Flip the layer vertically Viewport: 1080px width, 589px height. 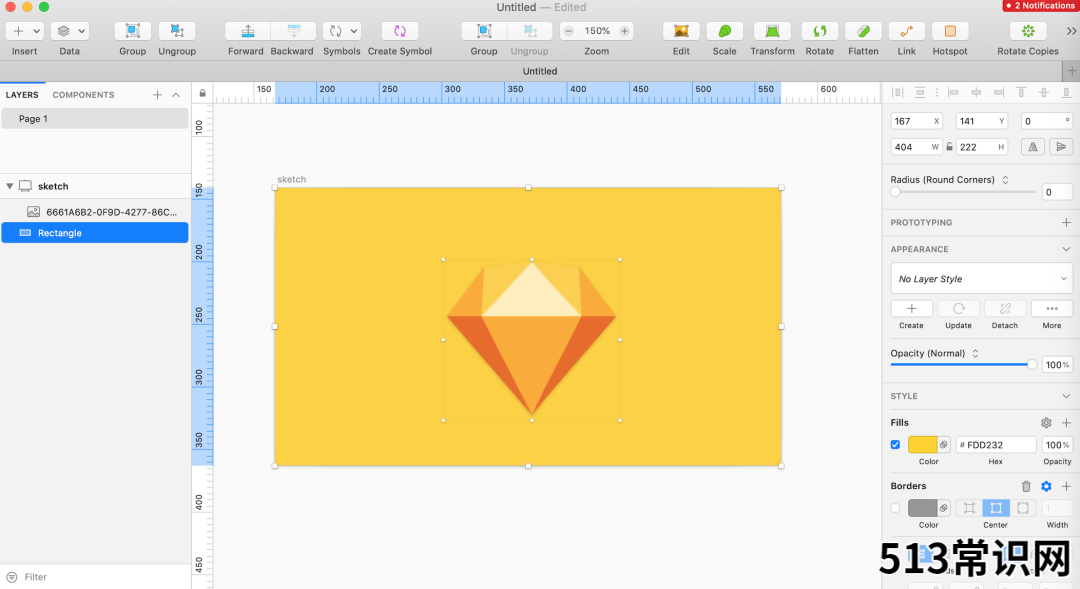pos(1061,147)
